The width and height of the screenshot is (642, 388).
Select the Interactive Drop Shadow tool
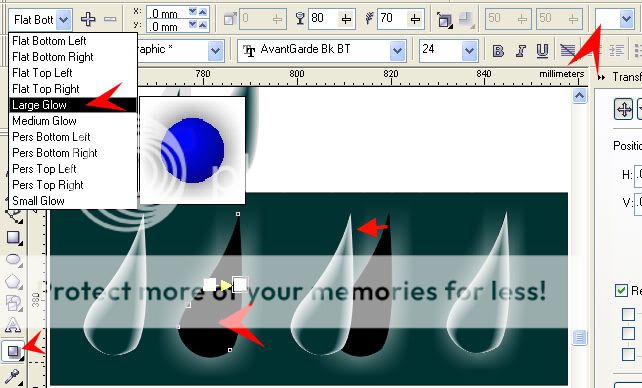[13, 351]
